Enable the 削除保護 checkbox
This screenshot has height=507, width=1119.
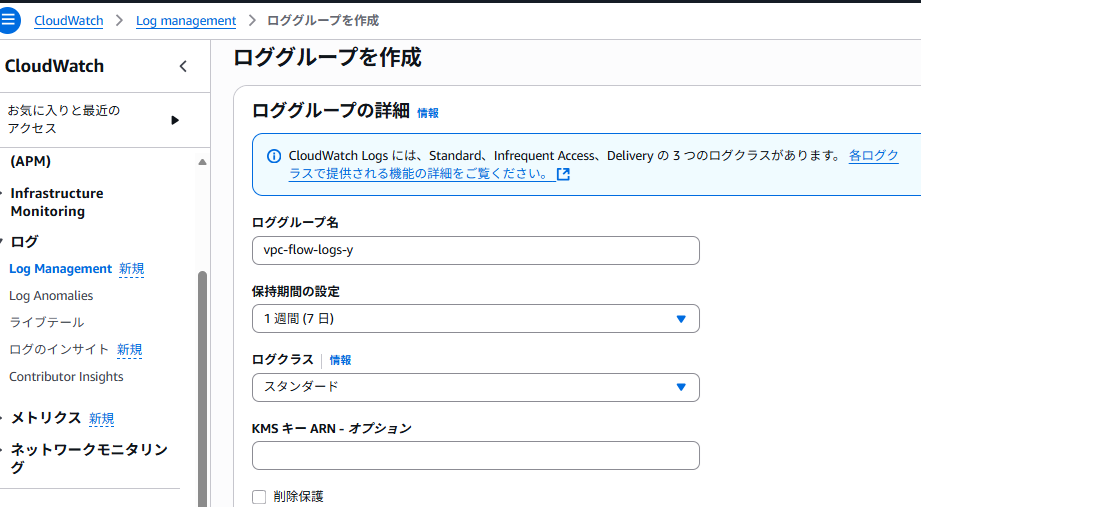coord(260,497)
